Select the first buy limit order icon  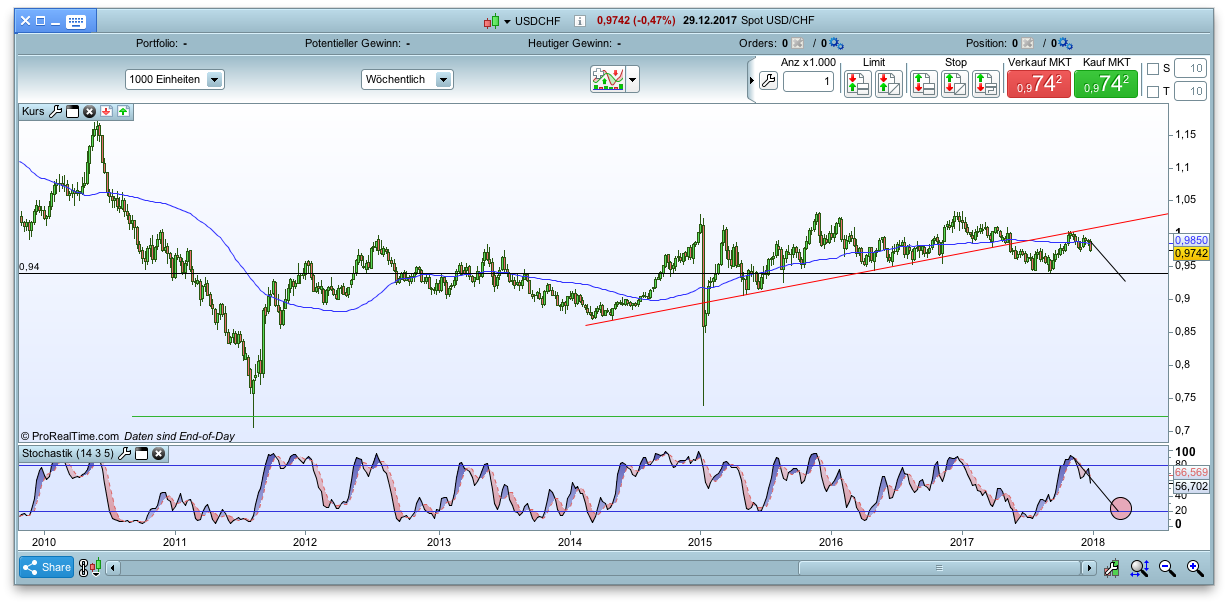[856, 84]
